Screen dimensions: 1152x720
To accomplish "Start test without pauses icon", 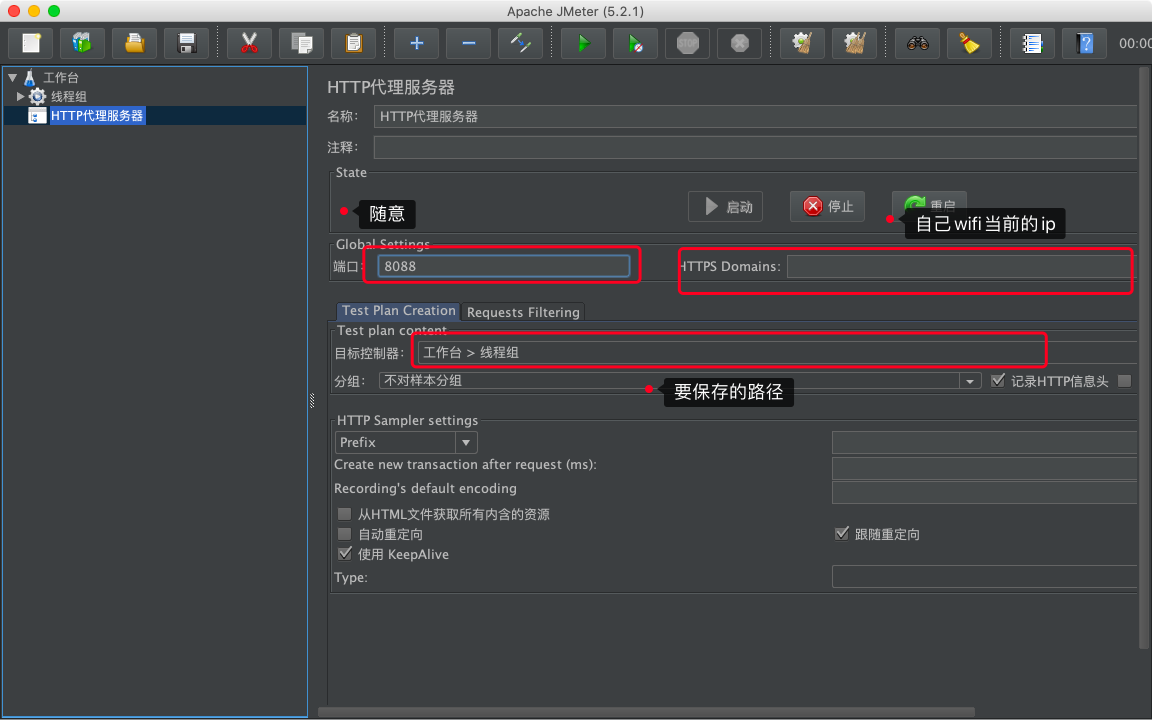I will [636, 43].
